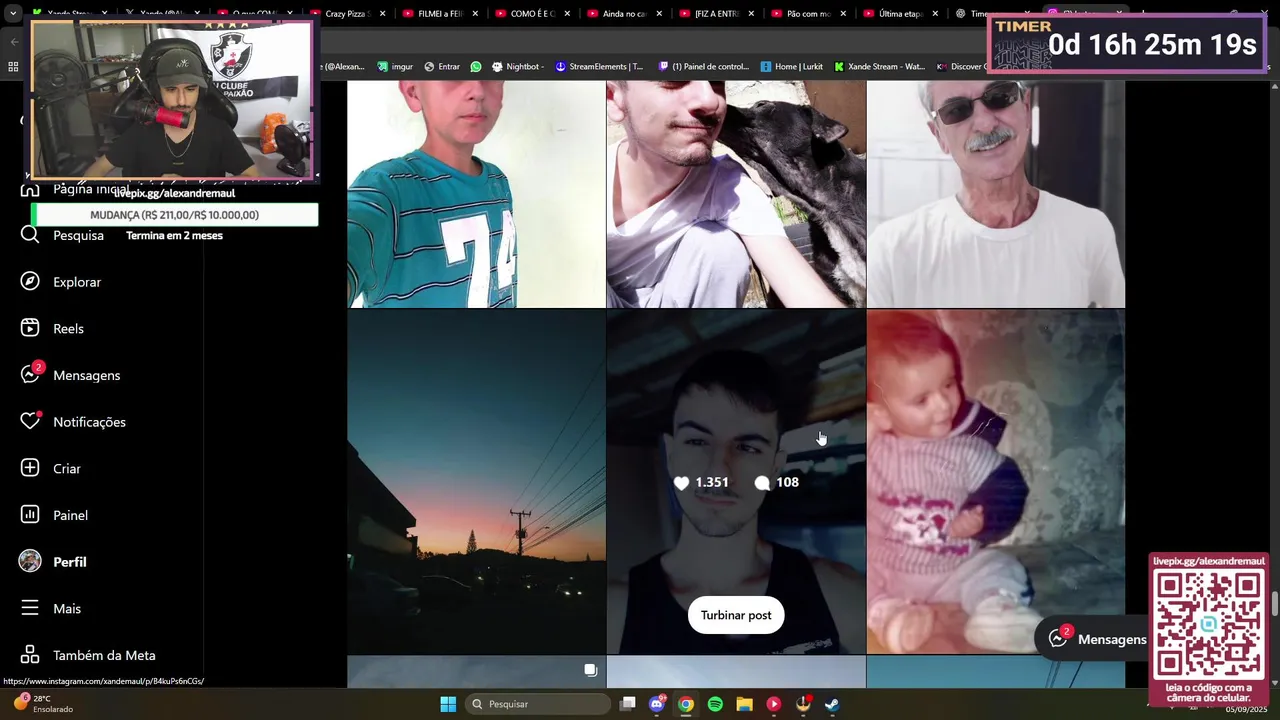The height and width of the screenshot is (720, 1280).
Task: Click the MUDANÇA R$ 211,00 goal bar
Action: pyautogui.click(x=175, y=215)
